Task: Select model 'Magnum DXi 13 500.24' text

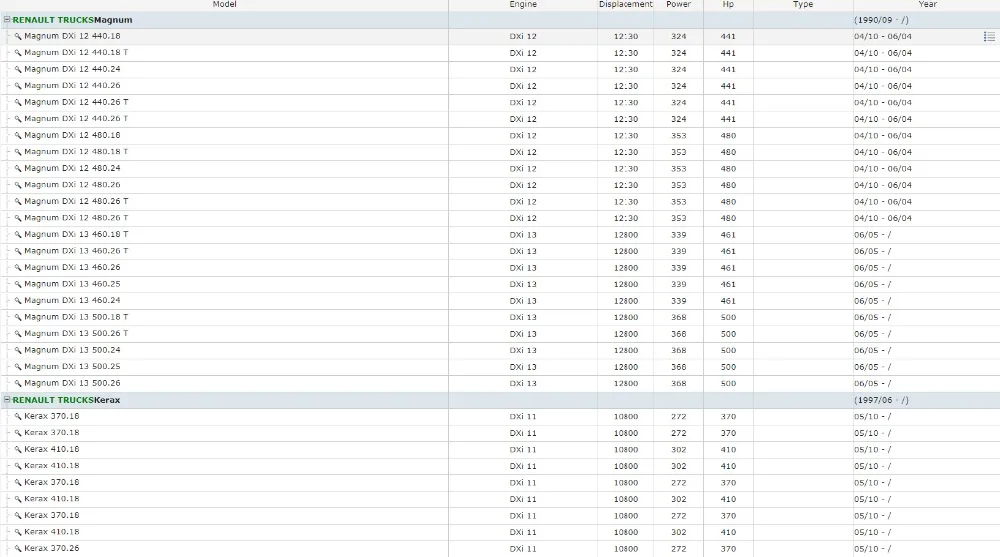Action: coord(72,350)
